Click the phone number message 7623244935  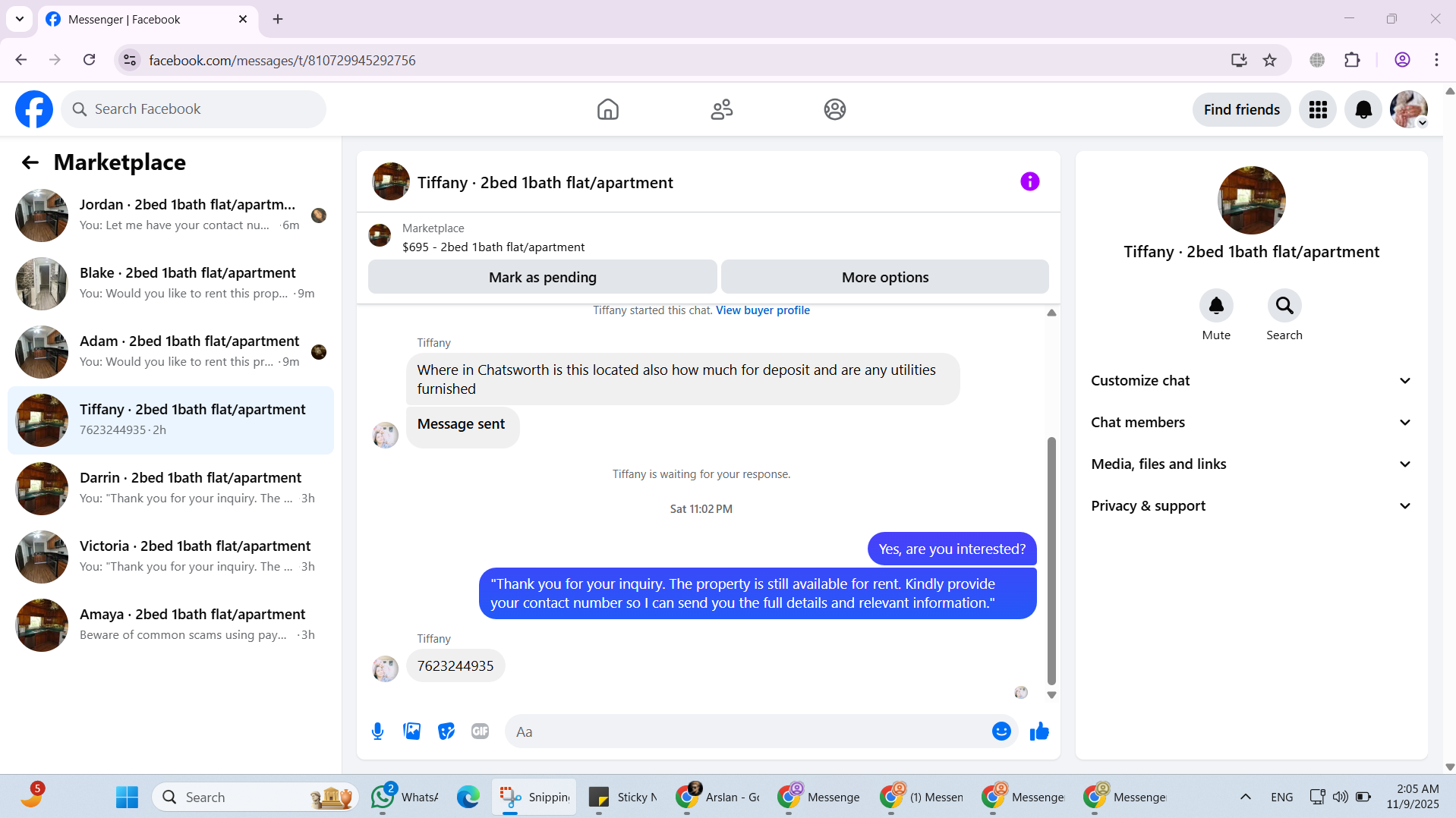pyautogui.click(x=455, y=666)
